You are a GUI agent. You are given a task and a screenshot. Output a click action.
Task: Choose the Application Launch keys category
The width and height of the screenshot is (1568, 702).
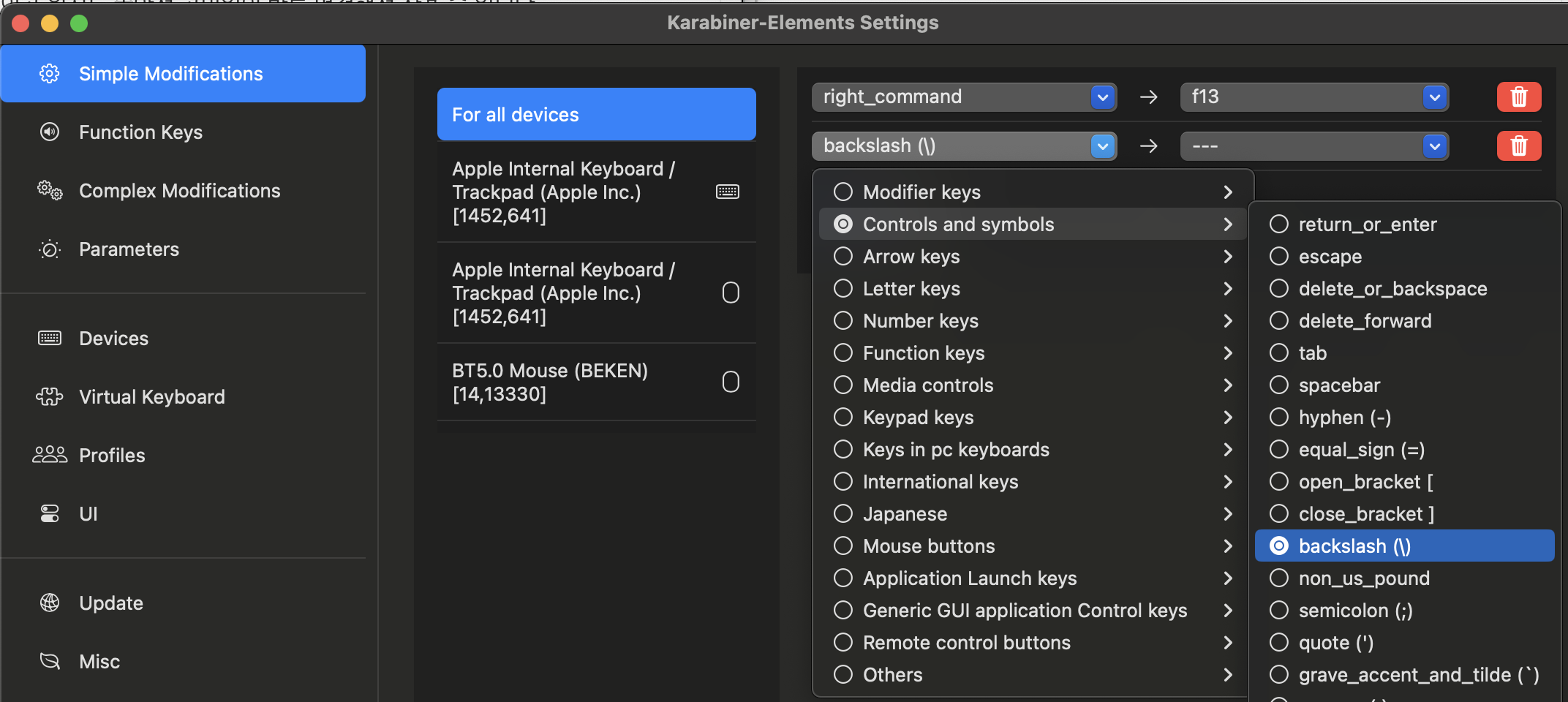pyautogui.click(x=1032, y=578)
